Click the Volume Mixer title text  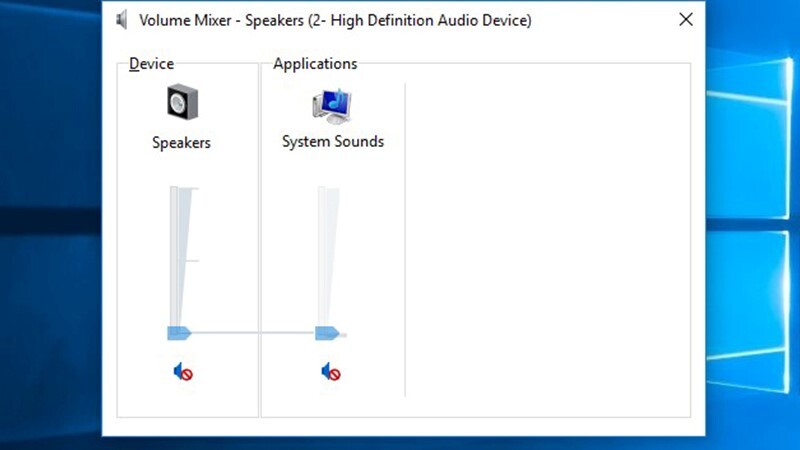(x=335, y=20)
